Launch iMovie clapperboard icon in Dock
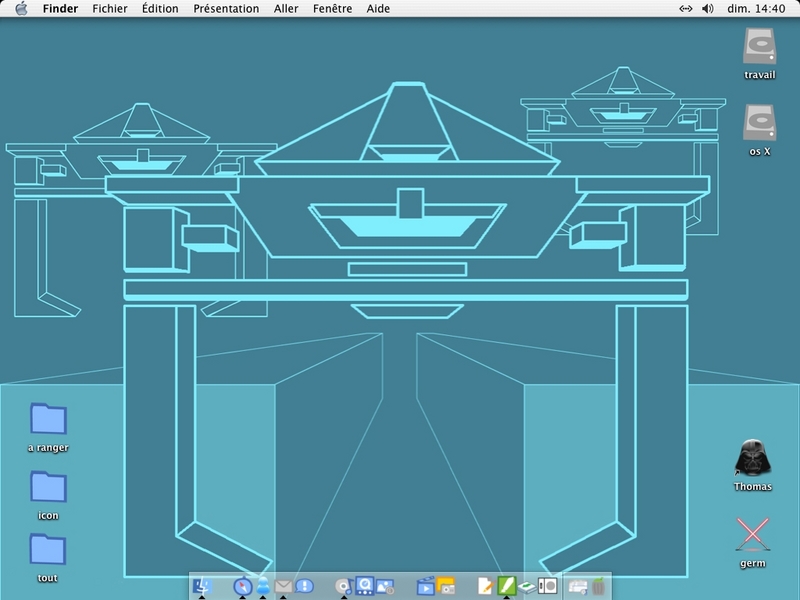This screenshot has height=600, width=800. 425,586
